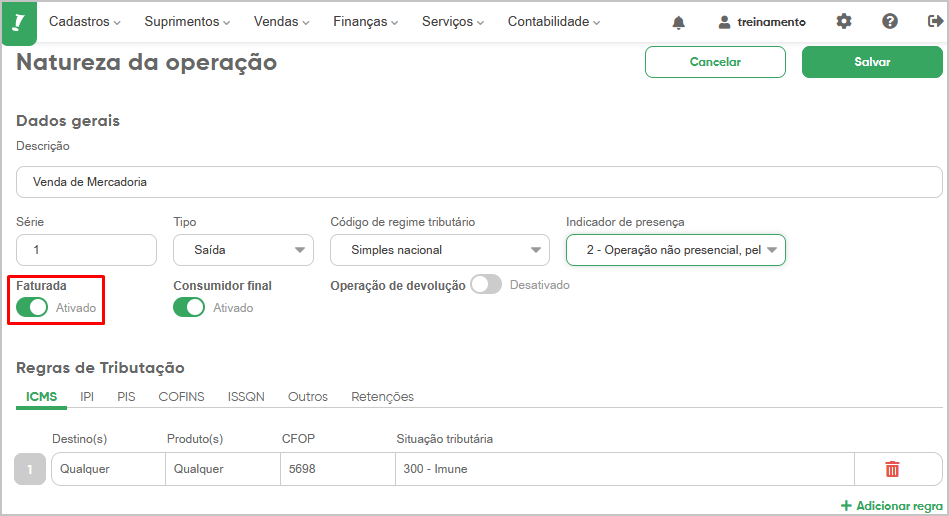Click the green app logo icon
Screen dimensions: 949x516
[x=19, y=23]
